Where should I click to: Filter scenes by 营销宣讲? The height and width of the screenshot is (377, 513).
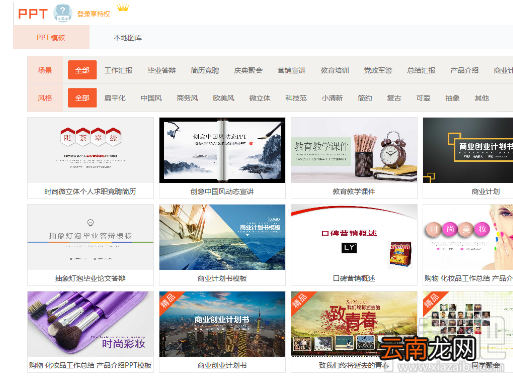[292, 70]
